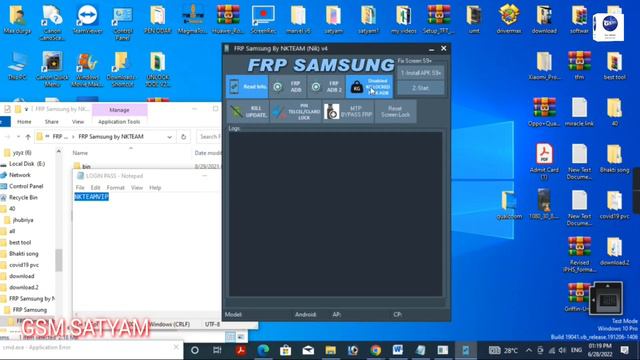
Task: Open the miracle link document icon
Action: point(579,112)
